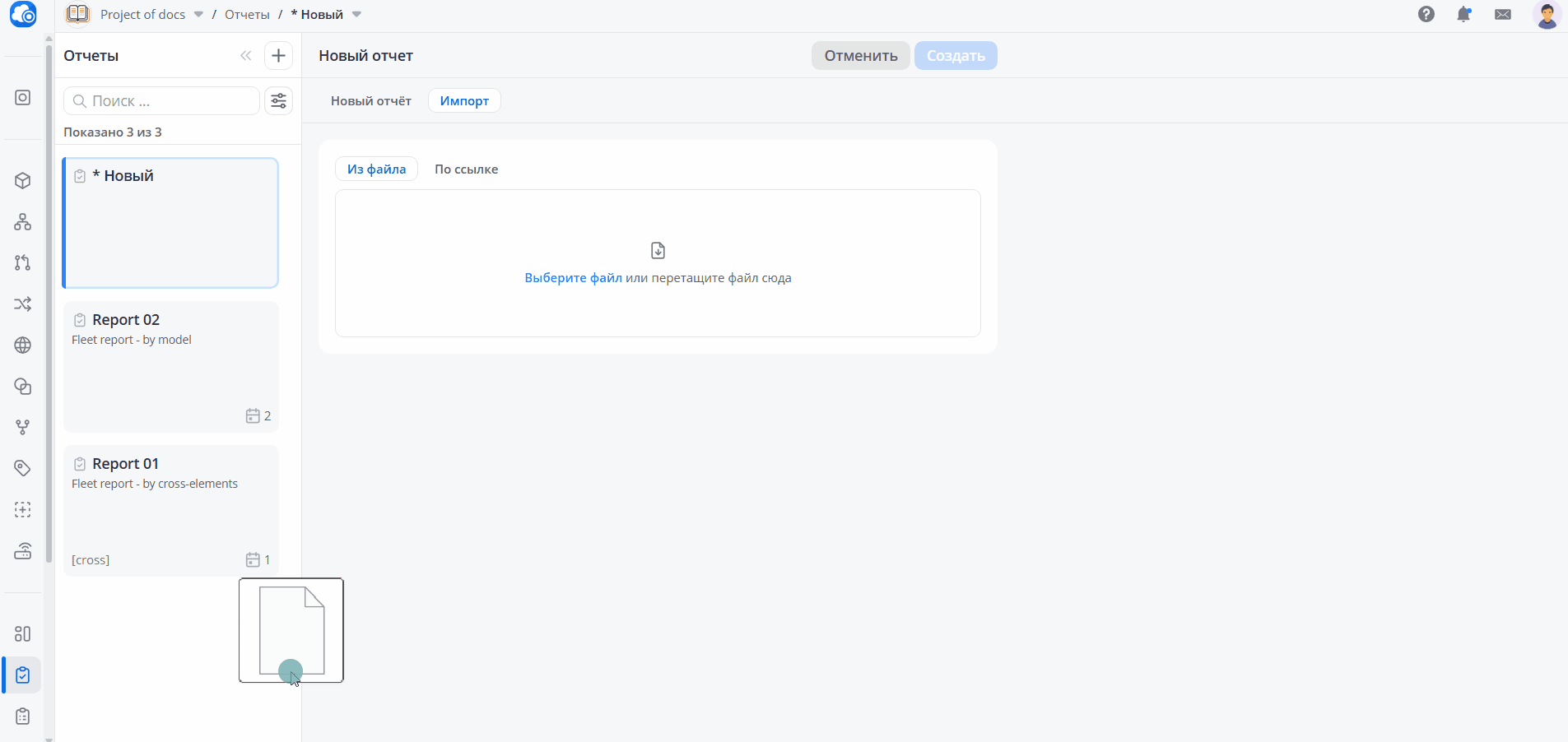The height and width of the screenshot is (742, 1568).
Task: Open the sidebar hierarchy tree icon
Action: pyautogui.click(x=23, y=222)
